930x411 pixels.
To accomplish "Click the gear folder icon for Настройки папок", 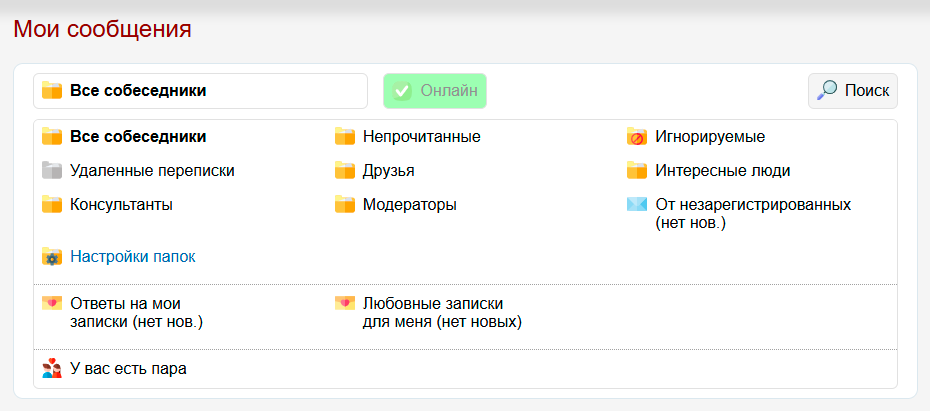I will [52, 257].
